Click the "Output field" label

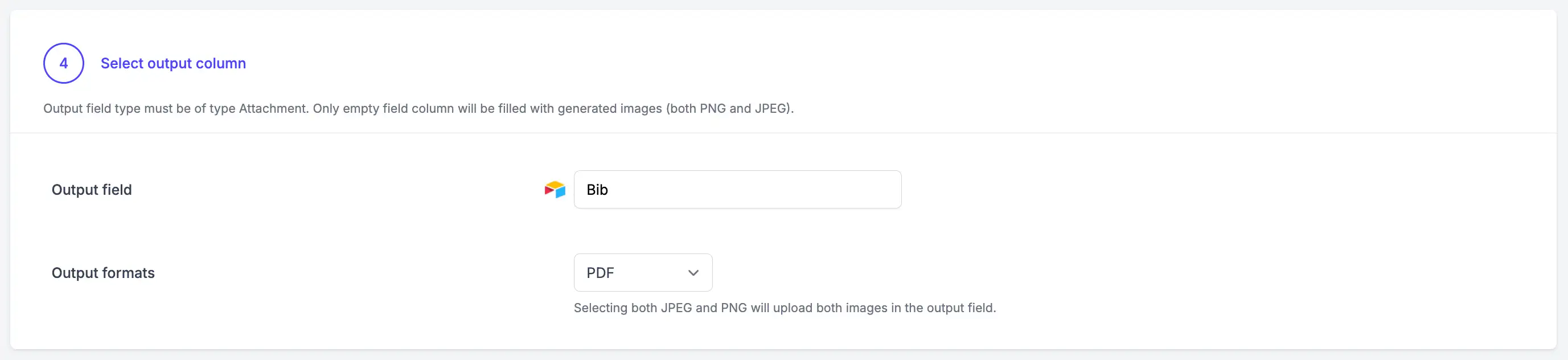91,190
